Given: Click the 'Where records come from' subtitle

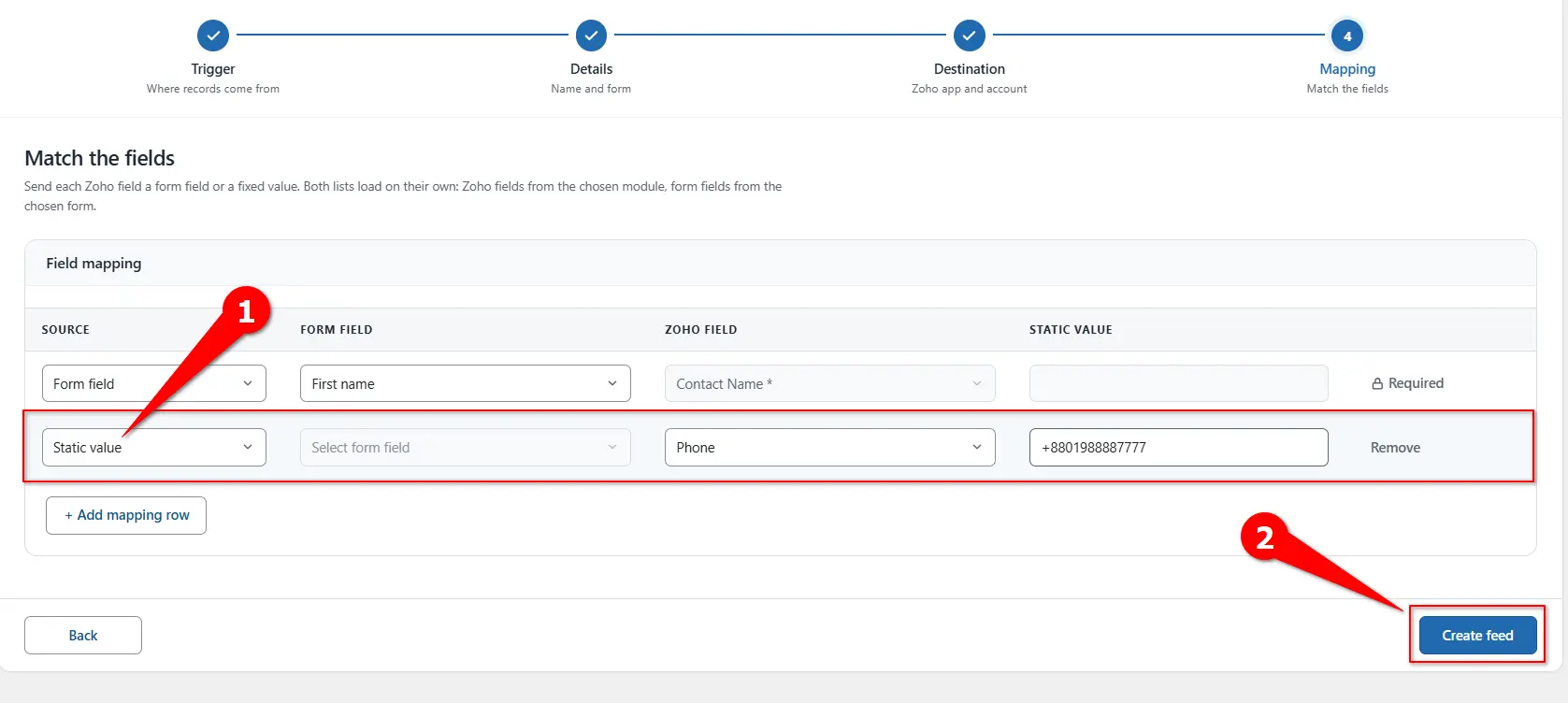Looking at the screenshot, I should point(213,89).
